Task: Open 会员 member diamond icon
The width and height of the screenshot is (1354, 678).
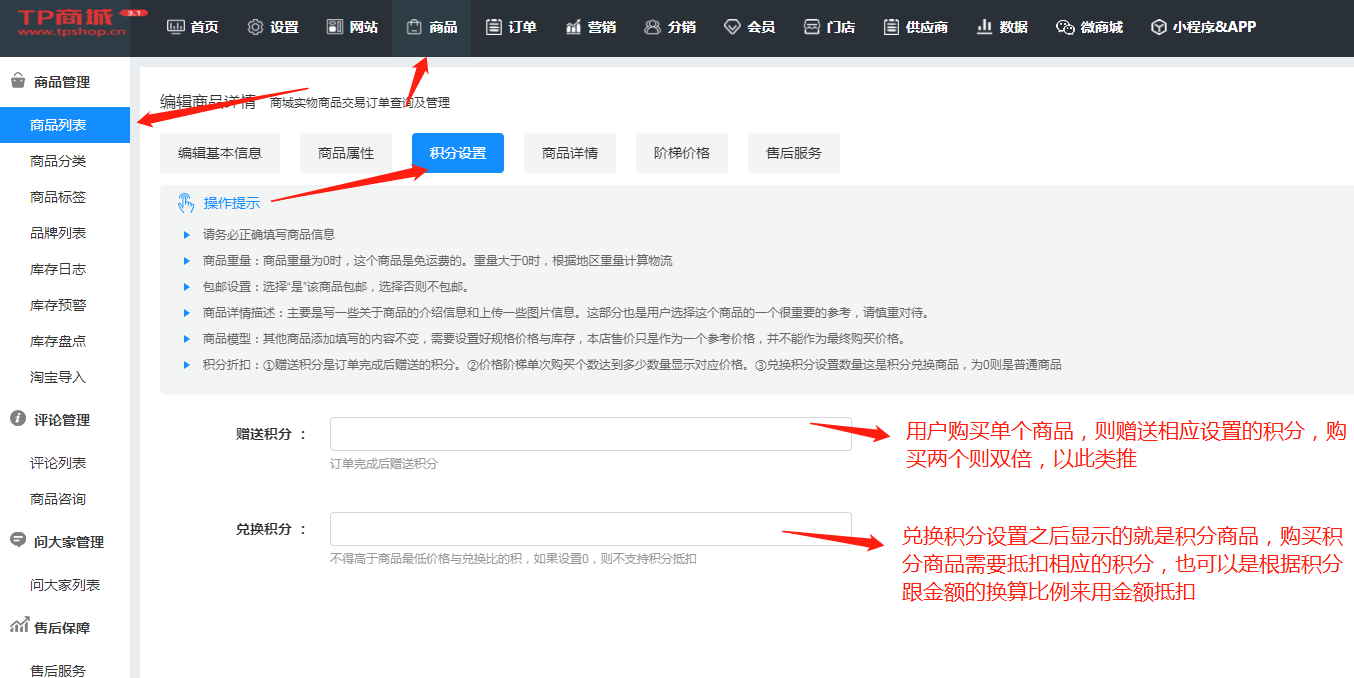Action: click(x=733, y=27)
